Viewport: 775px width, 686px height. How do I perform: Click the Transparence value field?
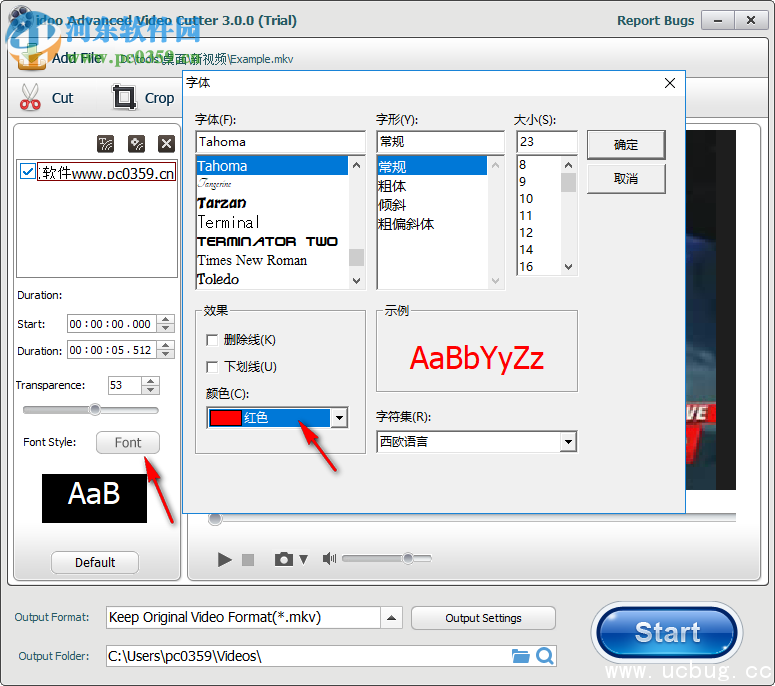(125, 385)
